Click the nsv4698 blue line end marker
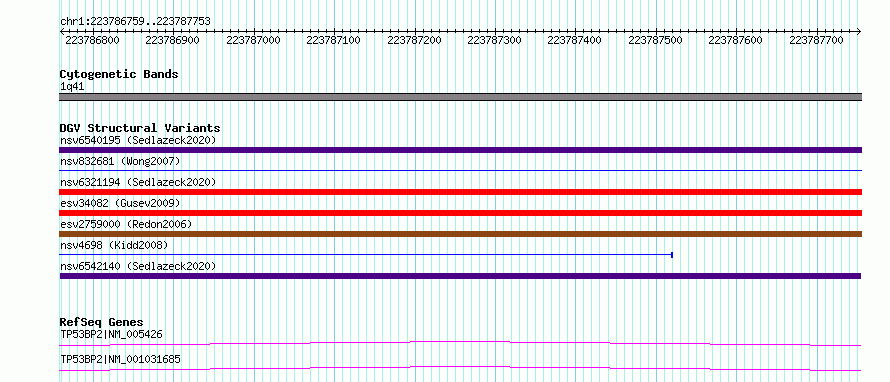Screen dimensions: 890x382 (672, 255)
